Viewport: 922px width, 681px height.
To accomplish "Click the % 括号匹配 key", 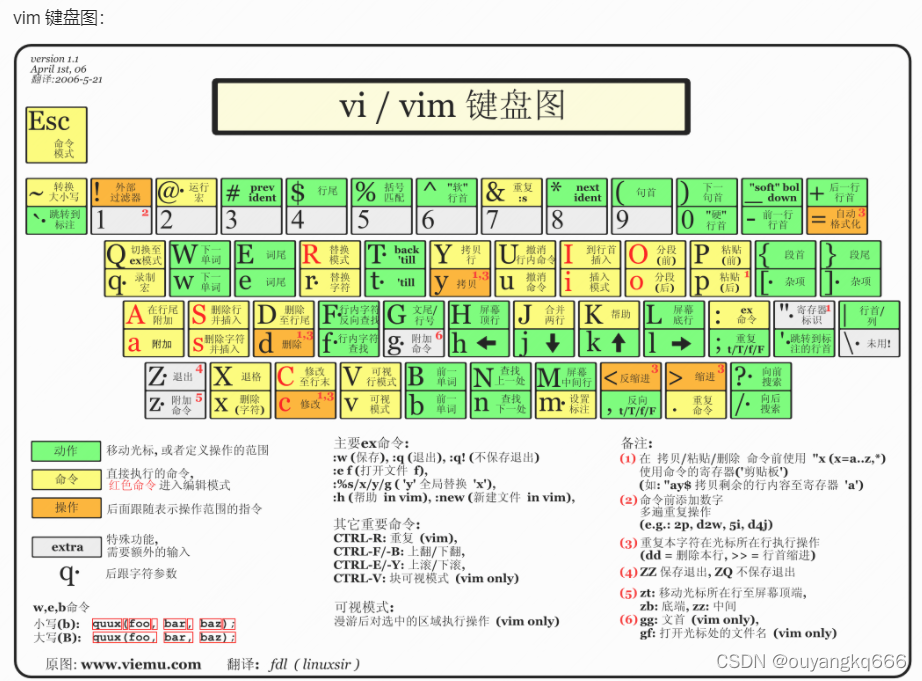I will point(382,192).
